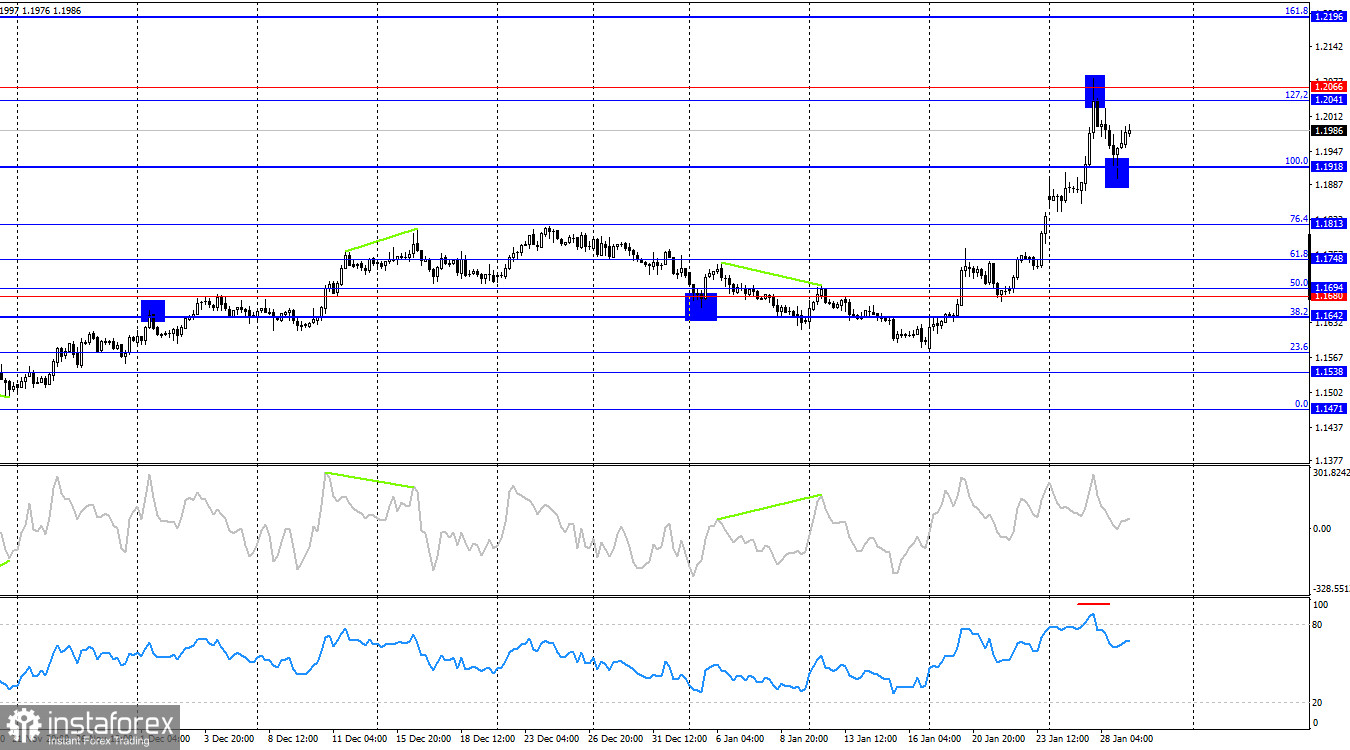Click the 1.2196 price label on the axis
The image size is (1350, 750).
(x=1330, y=17)
